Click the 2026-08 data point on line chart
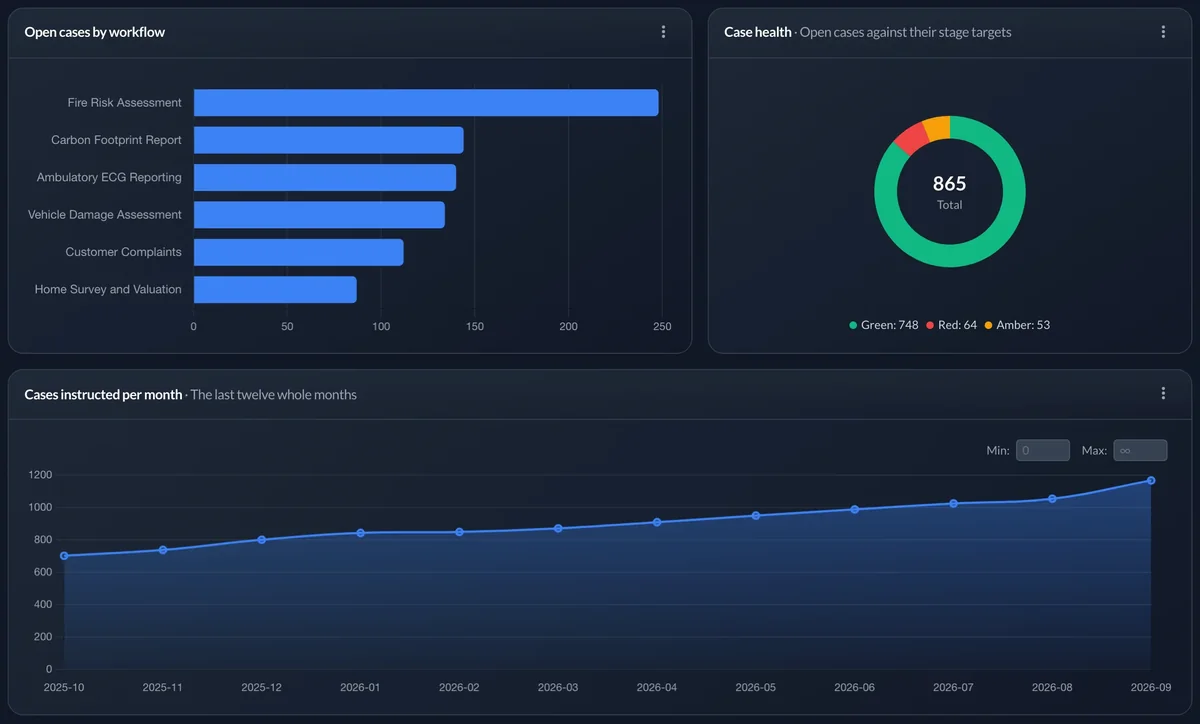The image size is (1200, 724). 1052,498
